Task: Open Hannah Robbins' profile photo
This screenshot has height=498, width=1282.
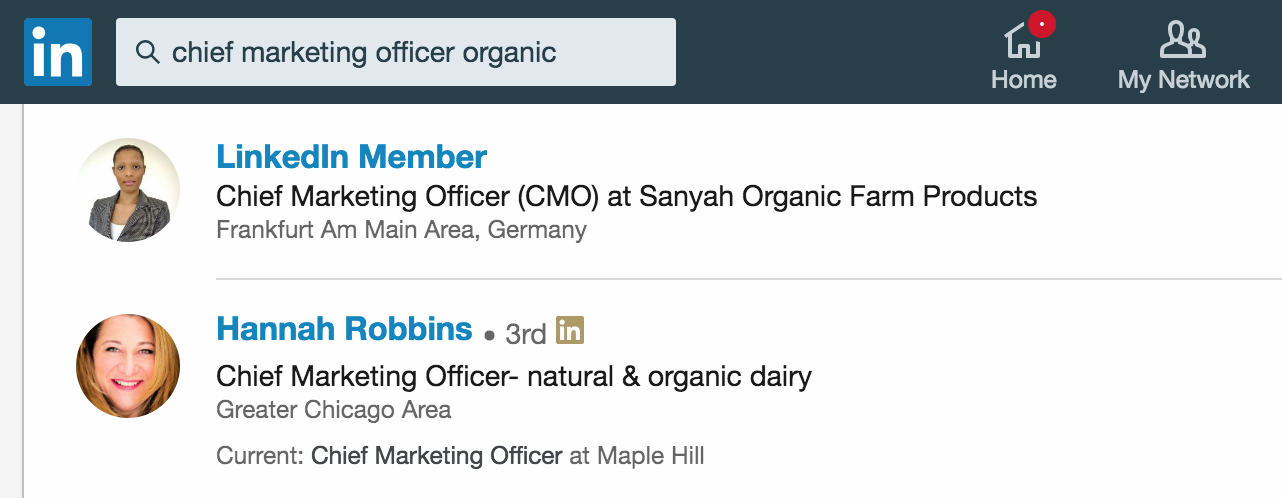Action: click(128, 366)
